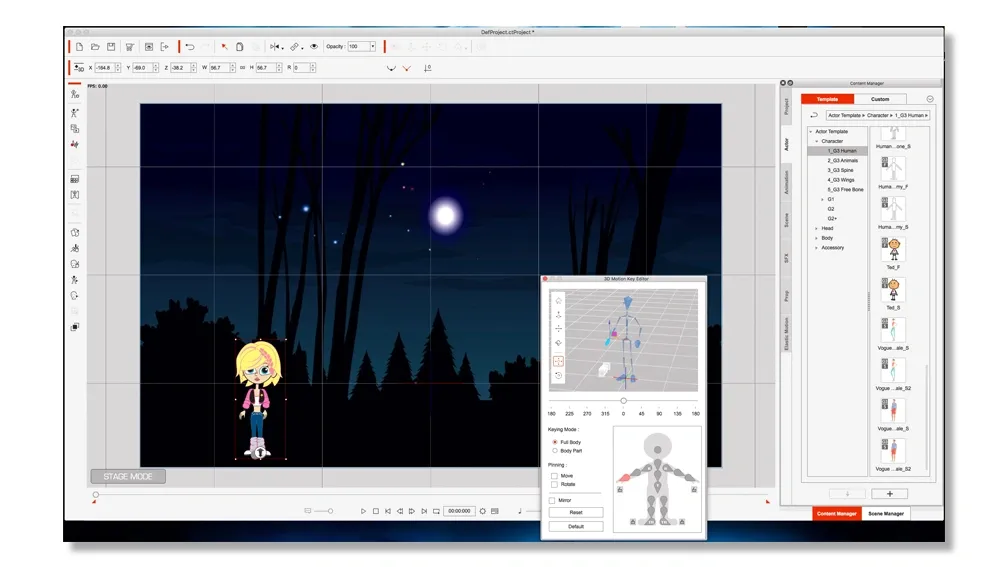Image resolution: width=1008 pixels, height=567 pixels.
Task: Select 2_G3 Animals in the tree
Action: point(843,161)
